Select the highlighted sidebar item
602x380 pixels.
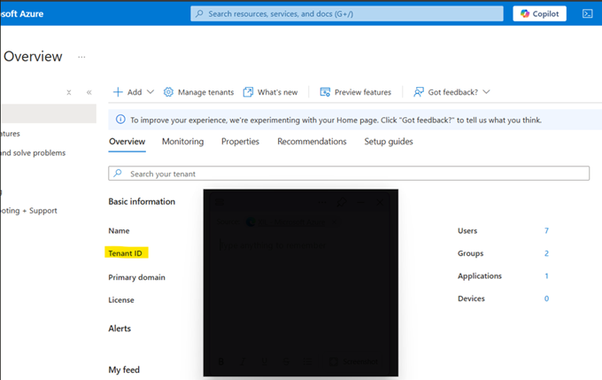(49, 114)
